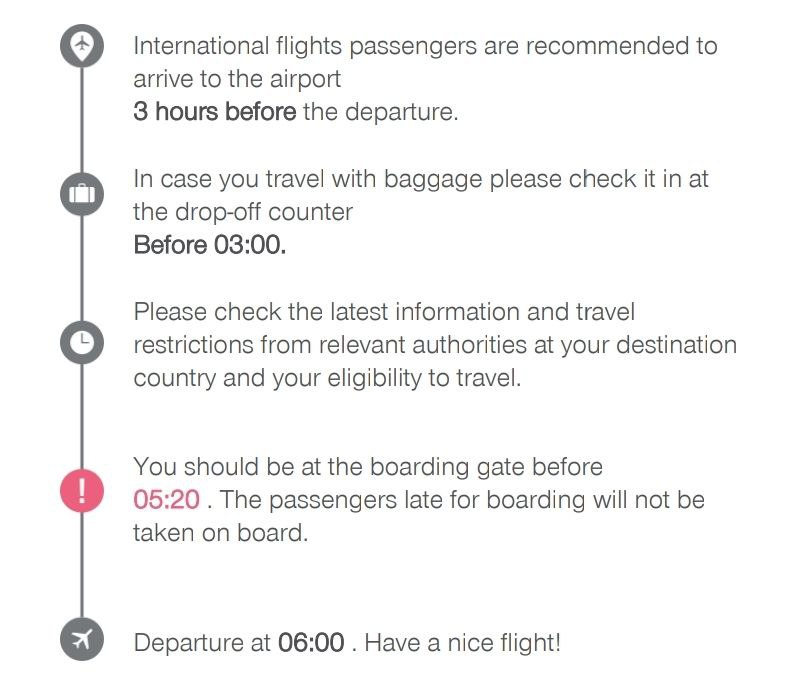This screenshot has width=788, height=693.
Task: Click the 'Before 03:00.' baggage deadline text
Action: pyautogui.click(x=210, y=245)
